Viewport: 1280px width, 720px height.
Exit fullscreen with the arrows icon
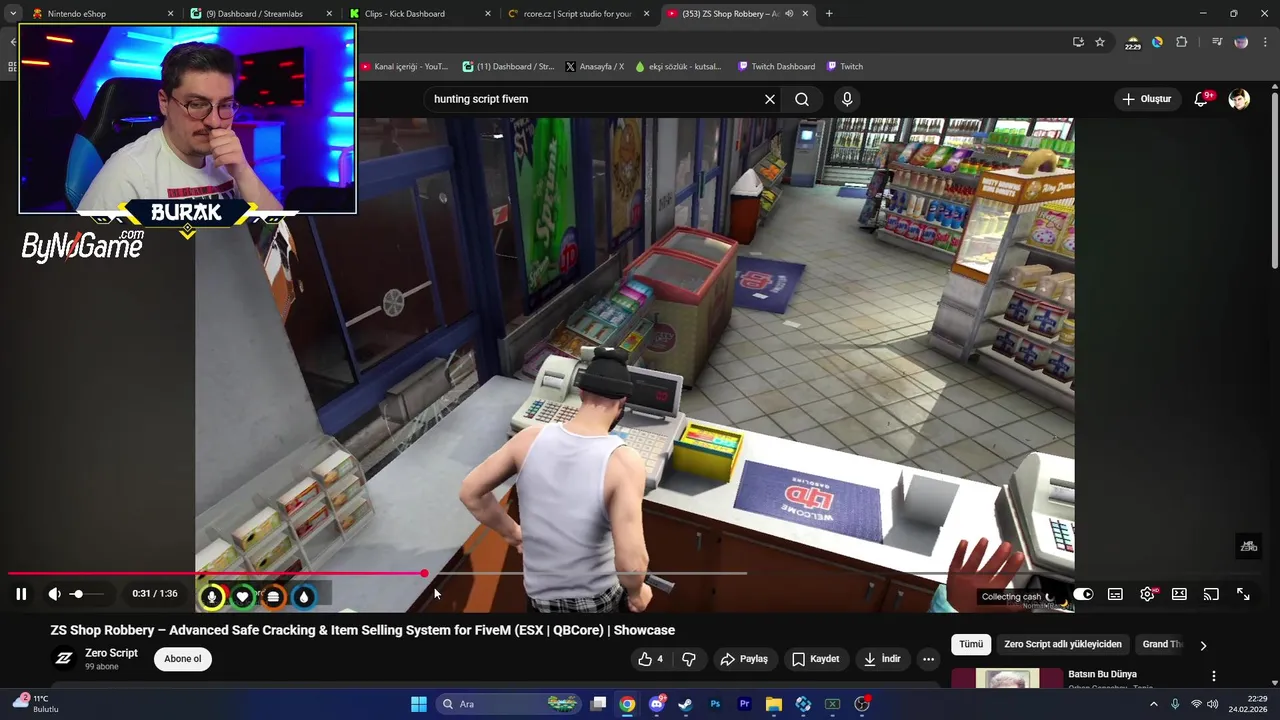coord(1243,594)
